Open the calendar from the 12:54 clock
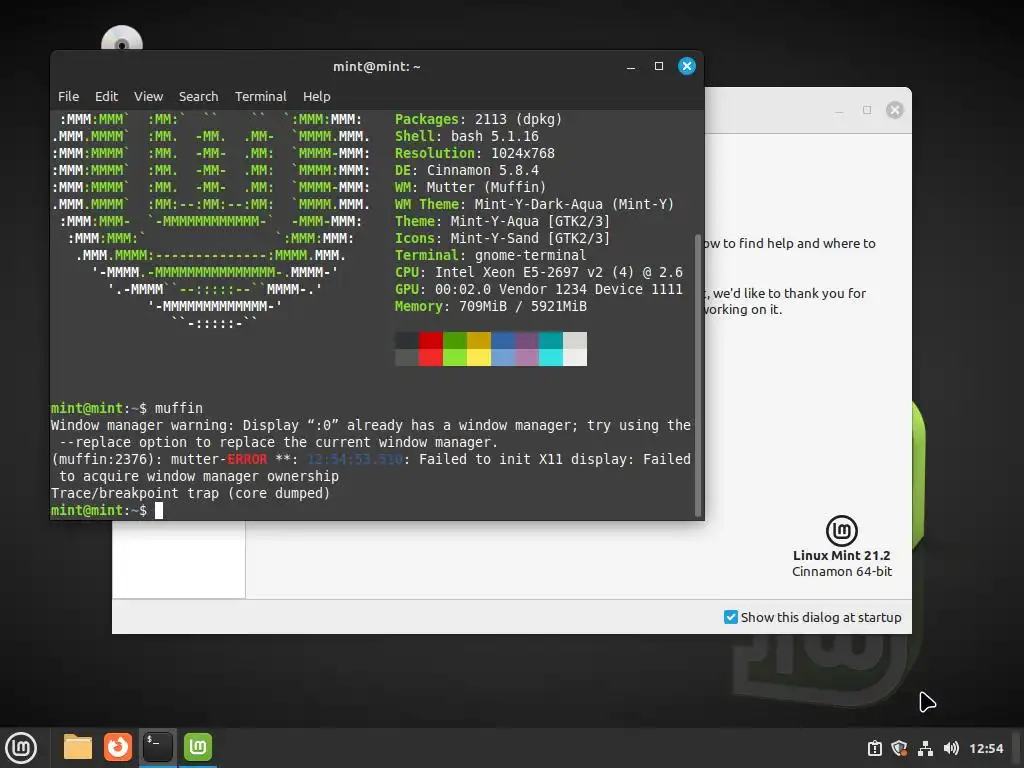The image size is (1024, 768). click(986, 748)
